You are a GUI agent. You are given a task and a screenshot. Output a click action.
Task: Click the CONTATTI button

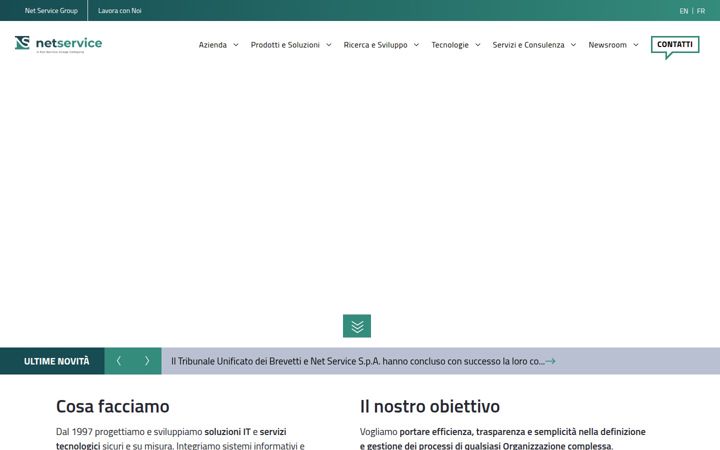[675, 45]
